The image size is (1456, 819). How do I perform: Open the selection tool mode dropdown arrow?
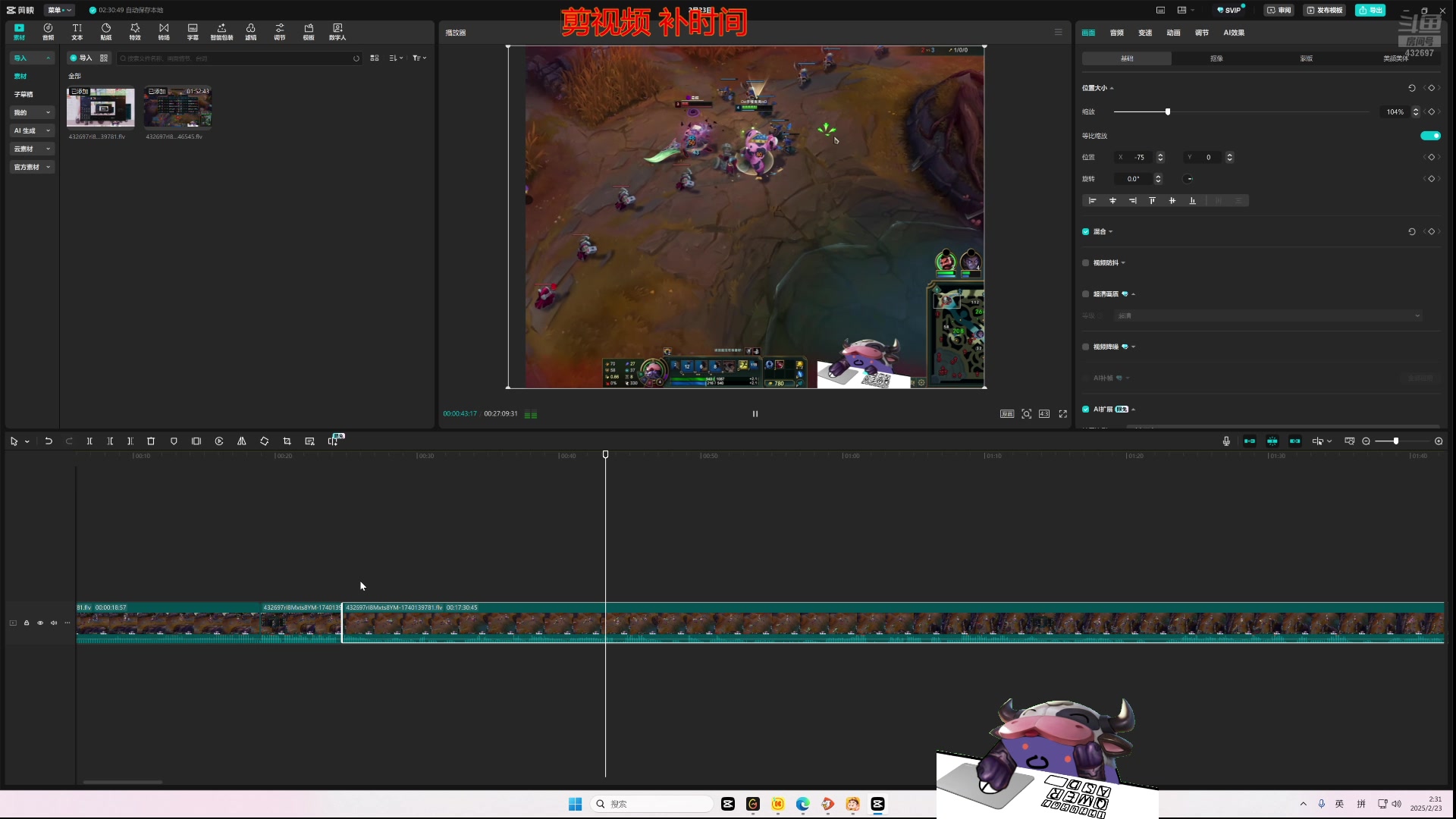click(x=27, y=442)
